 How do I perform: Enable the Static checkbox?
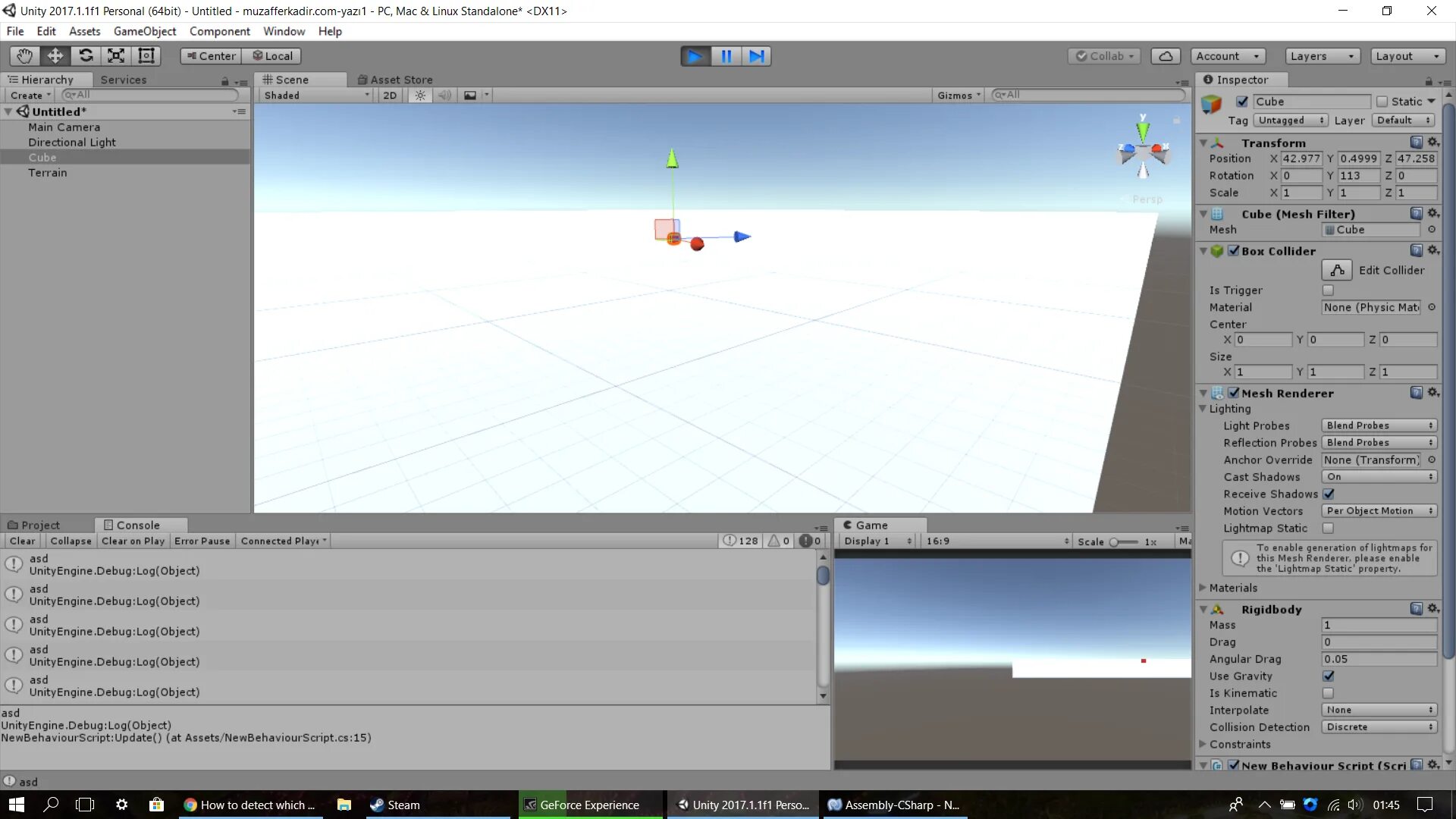point(1382,102)
